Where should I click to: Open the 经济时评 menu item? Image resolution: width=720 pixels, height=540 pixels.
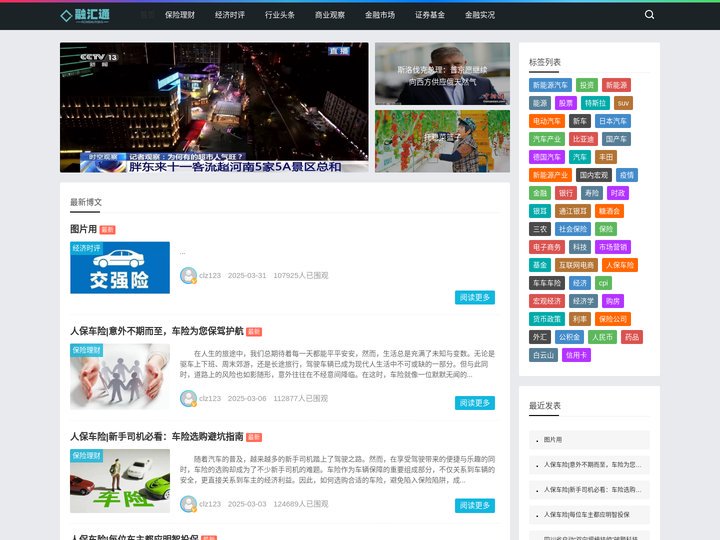[230, 15]
